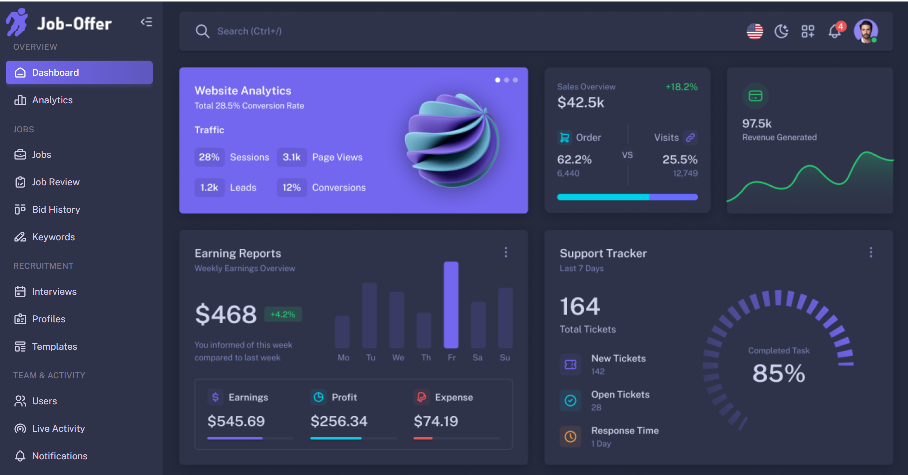The width and height of the screenshot is (908, 475).
Task: Click the Jobs briefcase icon
Action: [x=20, y=155]
